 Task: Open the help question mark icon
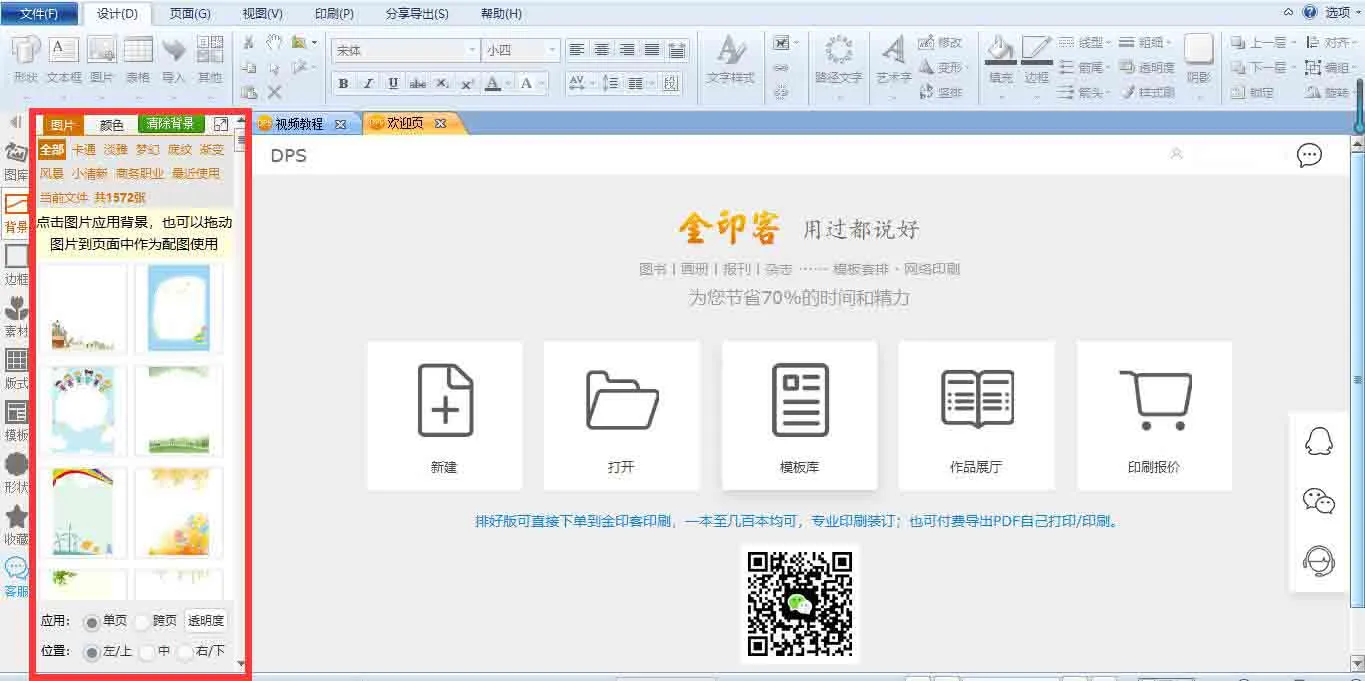coord(1310,12)
